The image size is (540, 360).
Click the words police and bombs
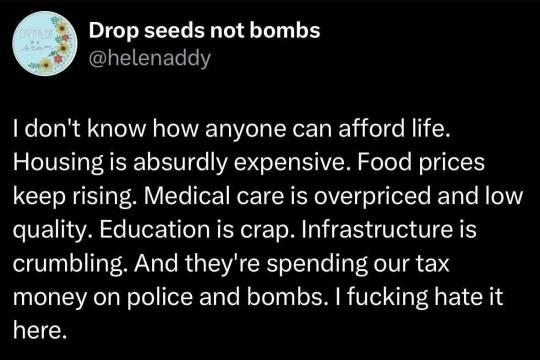(x=226, y=298)
